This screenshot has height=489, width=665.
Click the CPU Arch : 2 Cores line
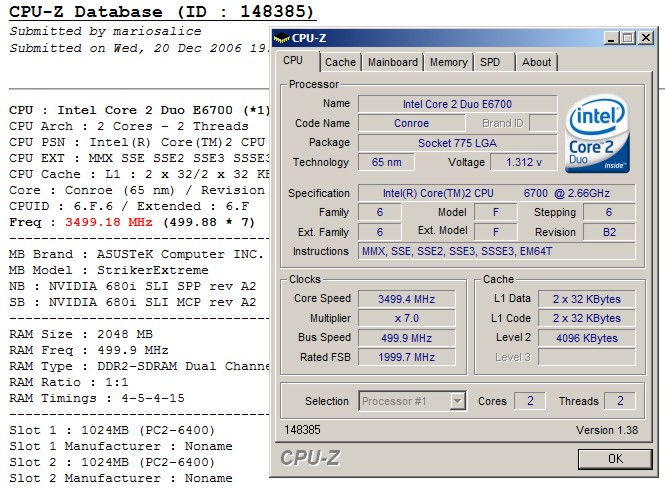(129, 126)
